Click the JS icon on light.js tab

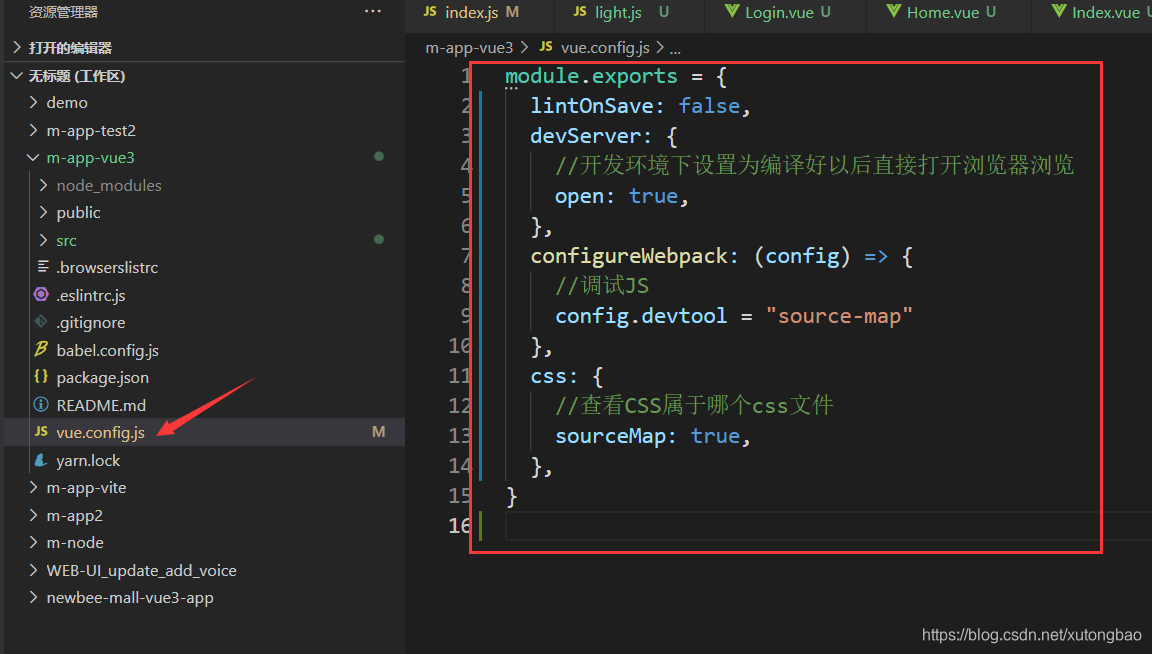pyautogui.click(x=580, y=11)
